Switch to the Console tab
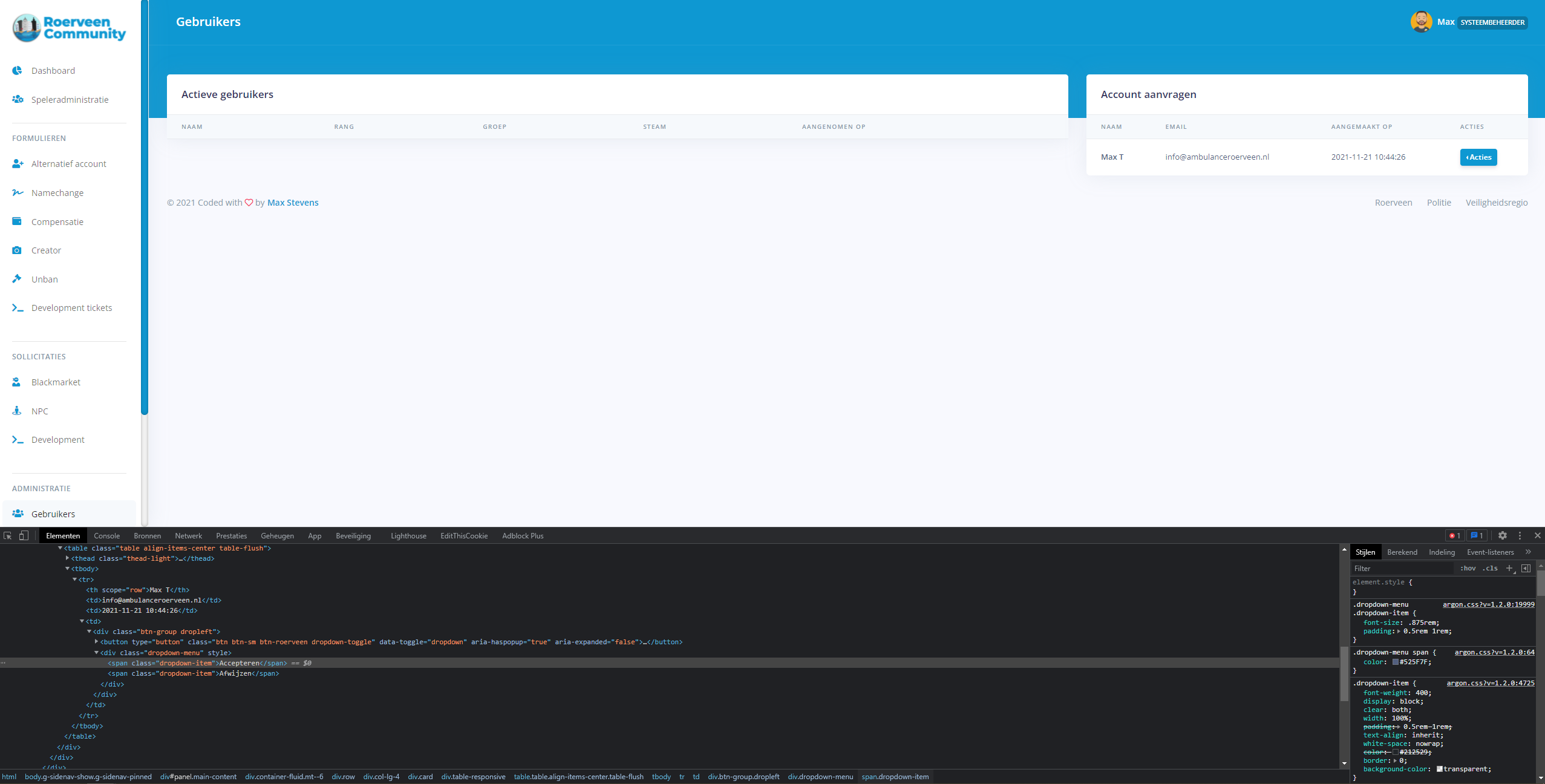This screenshot has height=784, width=1545. pos(106,536)
